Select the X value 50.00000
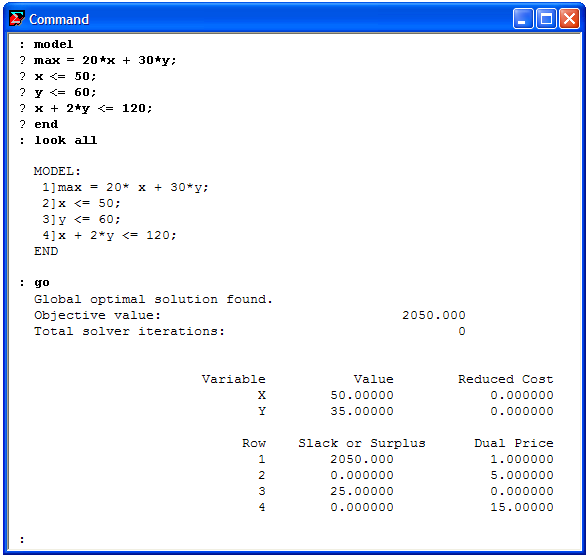 tap(362, 395)
